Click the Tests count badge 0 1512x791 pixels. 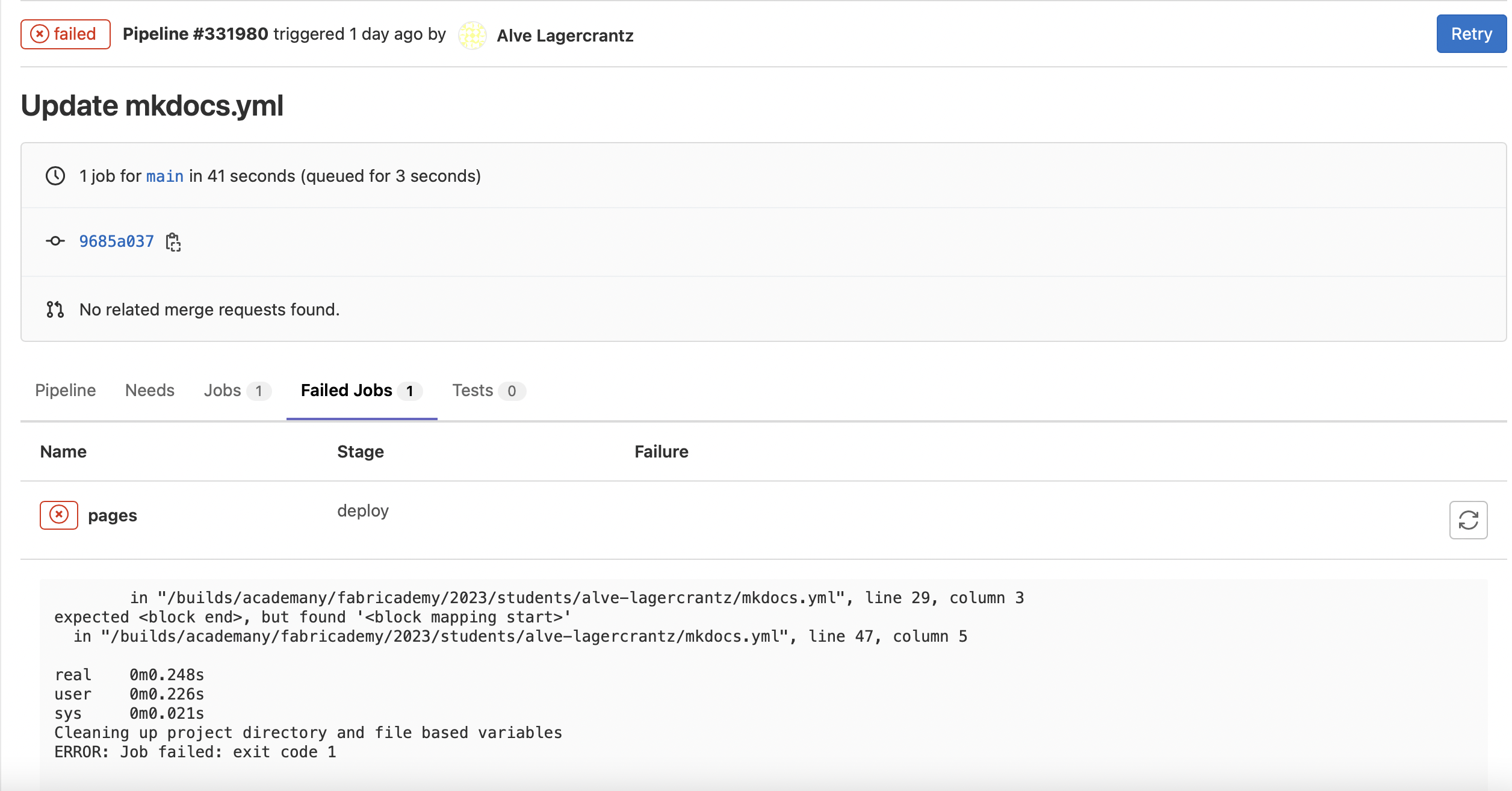click(512, 391)
